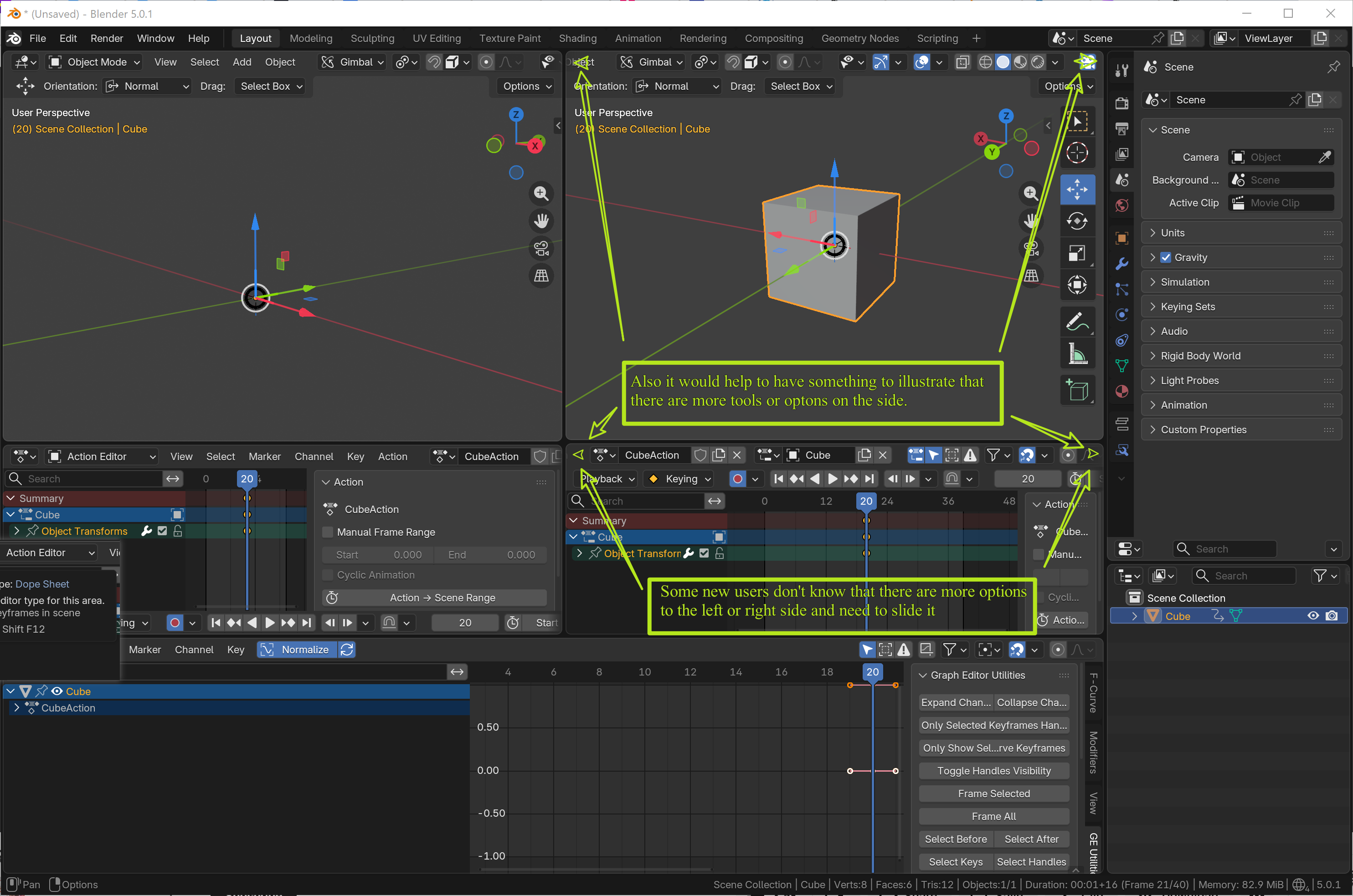Select the Cursor tool
1353x896 pixels.
pos(1077,153)
